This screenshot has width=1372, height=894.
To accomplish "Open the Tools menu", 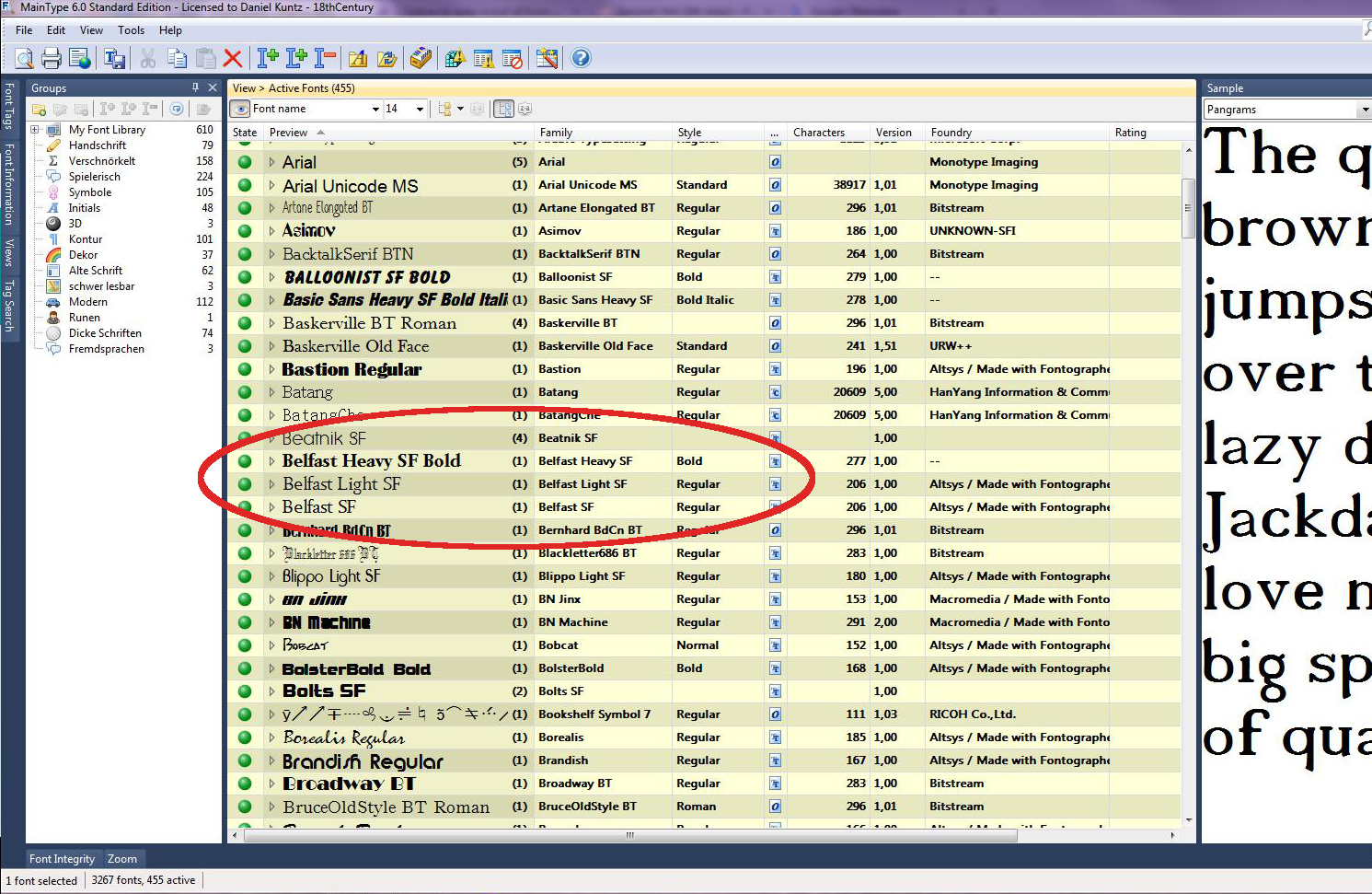I will click(131, 30).
